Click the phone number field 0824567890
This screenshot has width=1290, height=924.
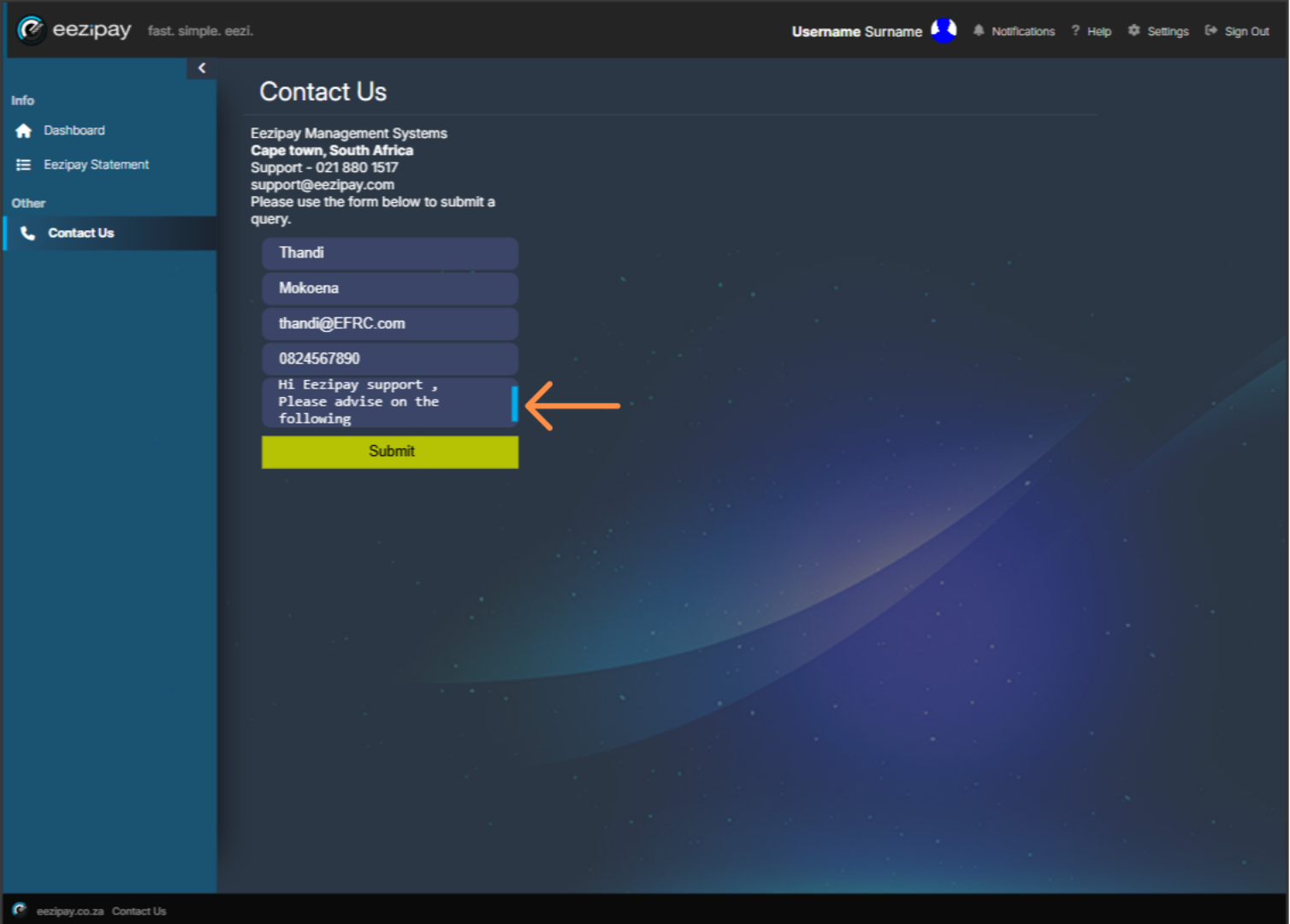390,358
